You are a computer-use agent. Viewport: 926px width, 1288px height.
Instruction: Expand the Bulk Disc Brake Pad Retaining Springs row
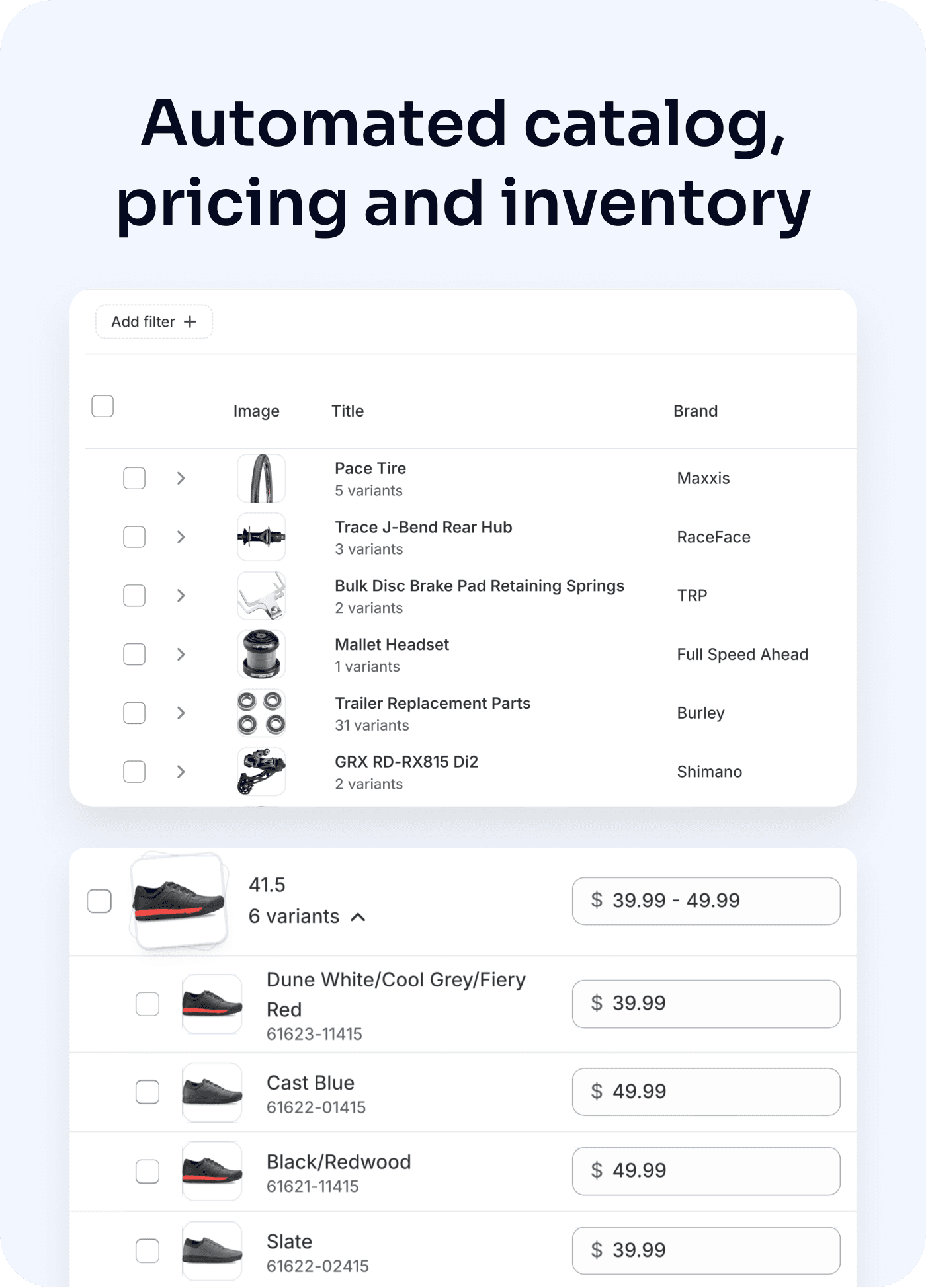point(181,595)
